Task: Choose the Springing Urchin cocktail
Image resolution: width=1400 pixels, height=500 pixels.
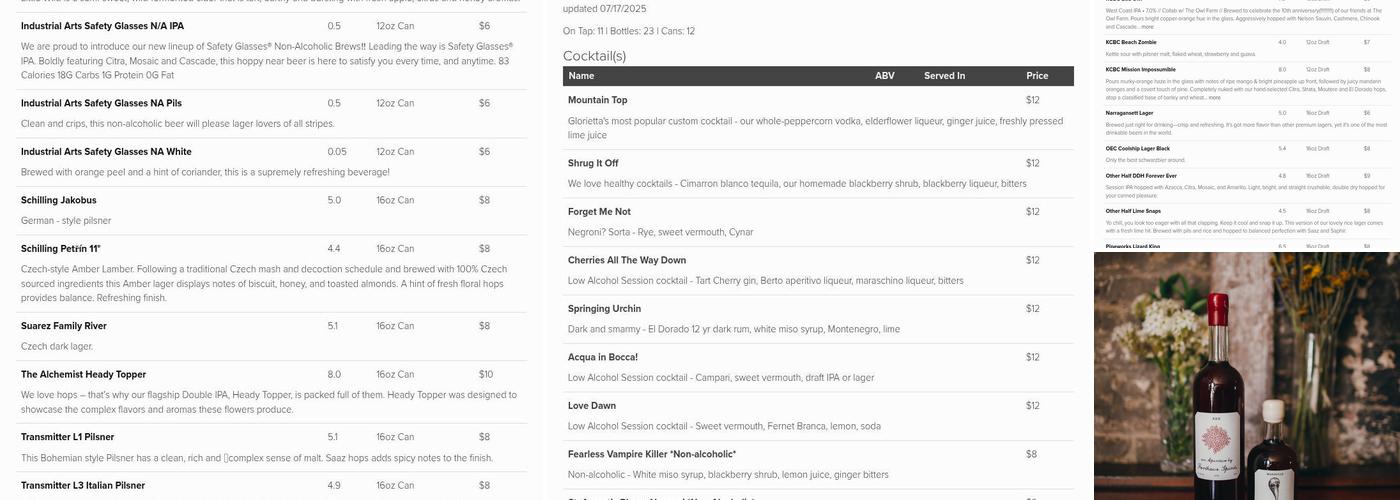Action: click(604, 309)
